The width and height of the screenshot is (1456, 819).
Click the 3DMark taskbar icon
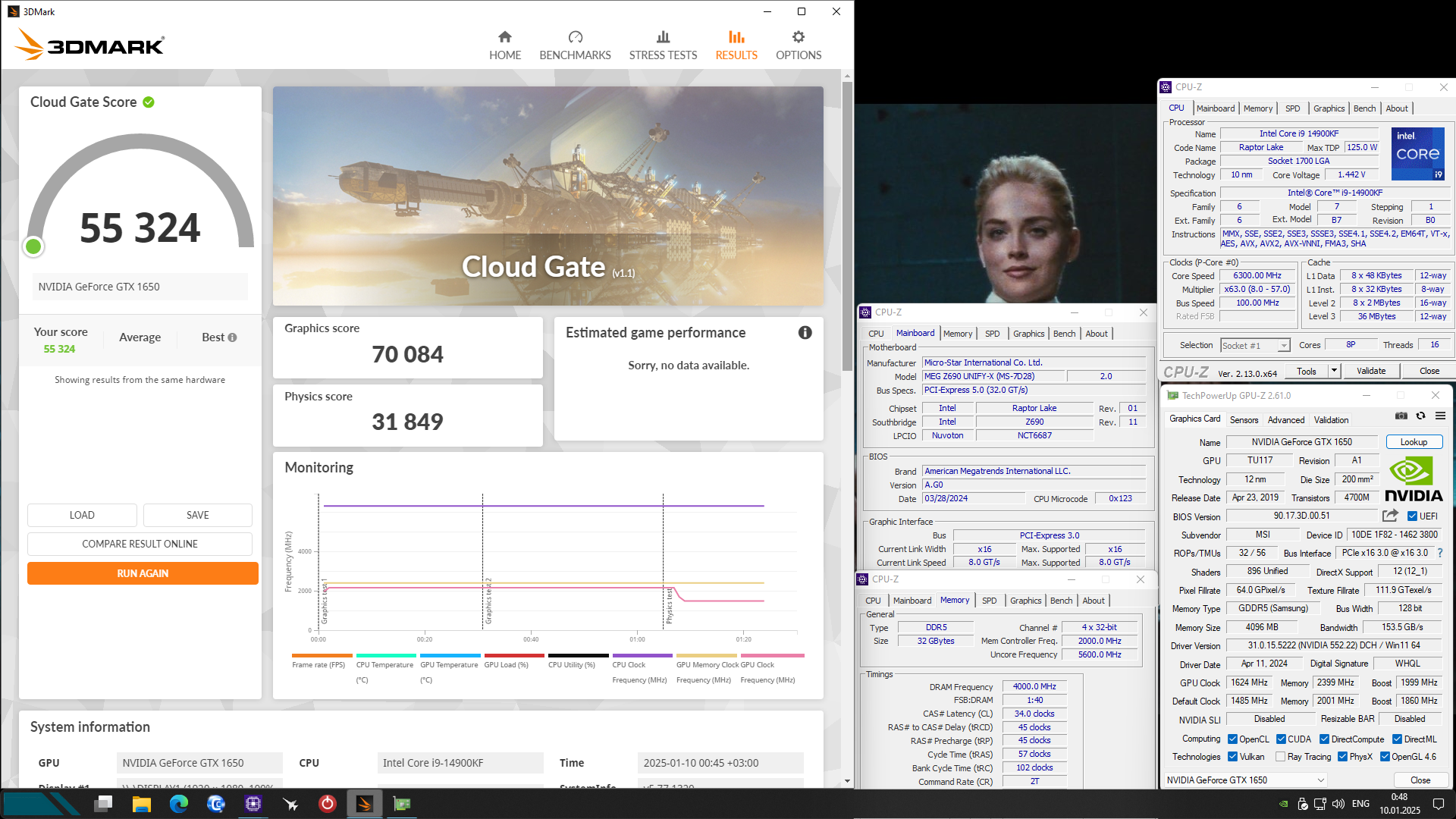tap(364, 803)
